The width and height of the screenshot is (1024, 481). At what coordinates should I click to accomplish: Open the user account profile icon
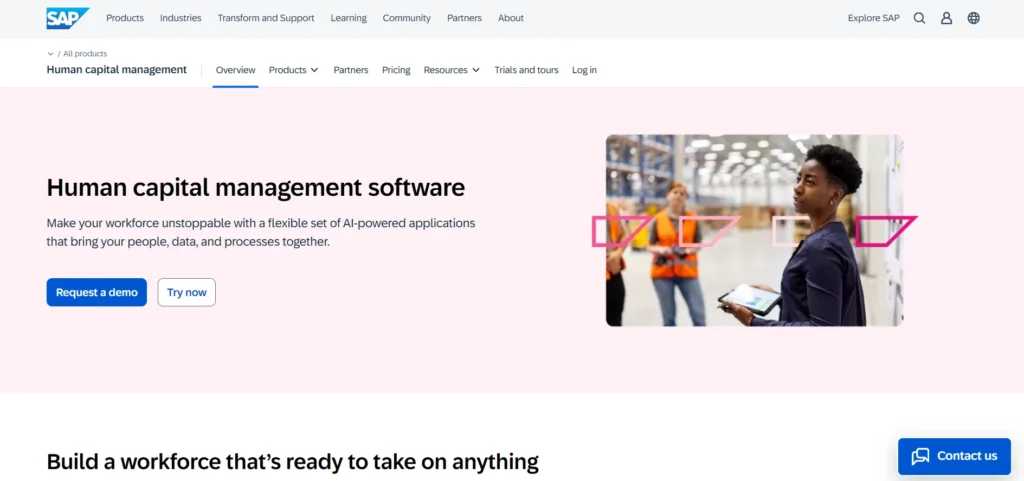click(x=946, y=18)
